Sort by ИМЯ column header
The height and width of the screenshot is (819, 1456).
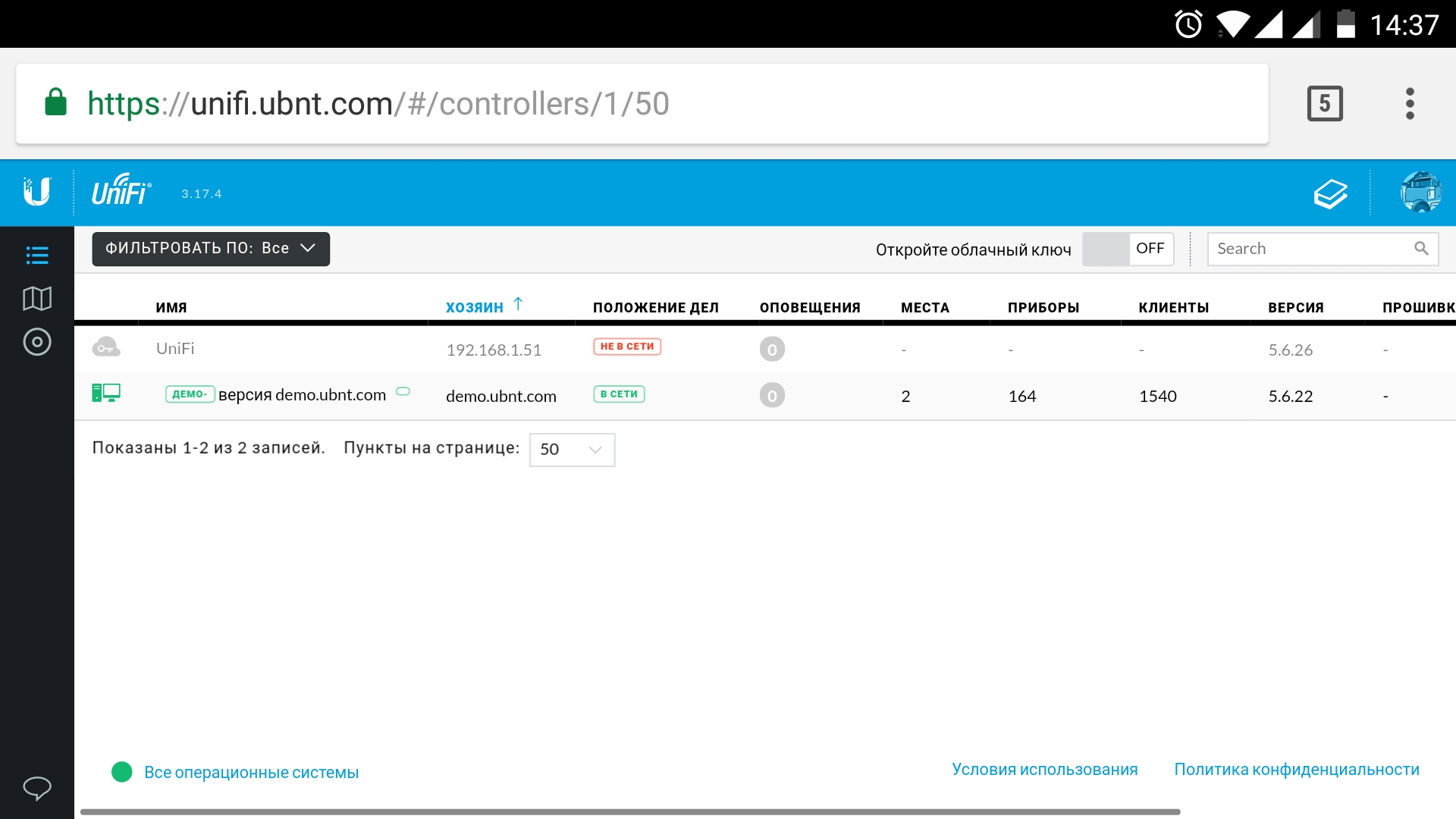[171, 308]
